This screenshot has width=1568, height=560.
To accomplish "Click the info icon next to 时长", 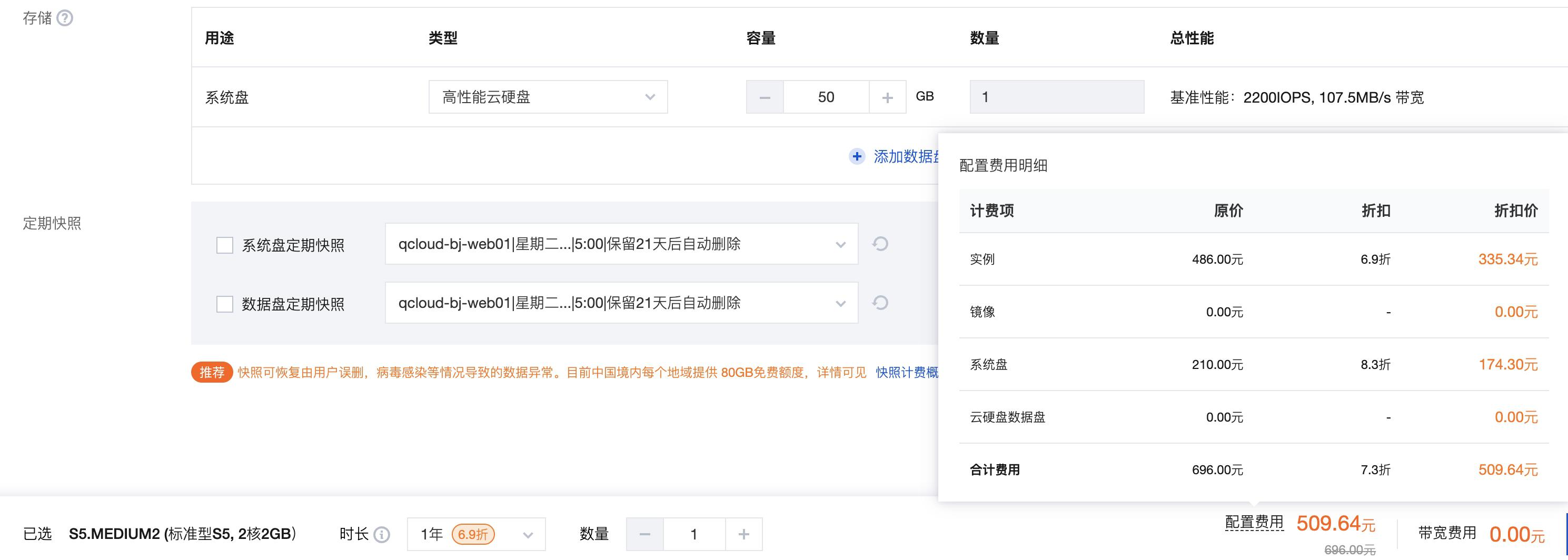I will pyautogui.click(x=382, y=534).
